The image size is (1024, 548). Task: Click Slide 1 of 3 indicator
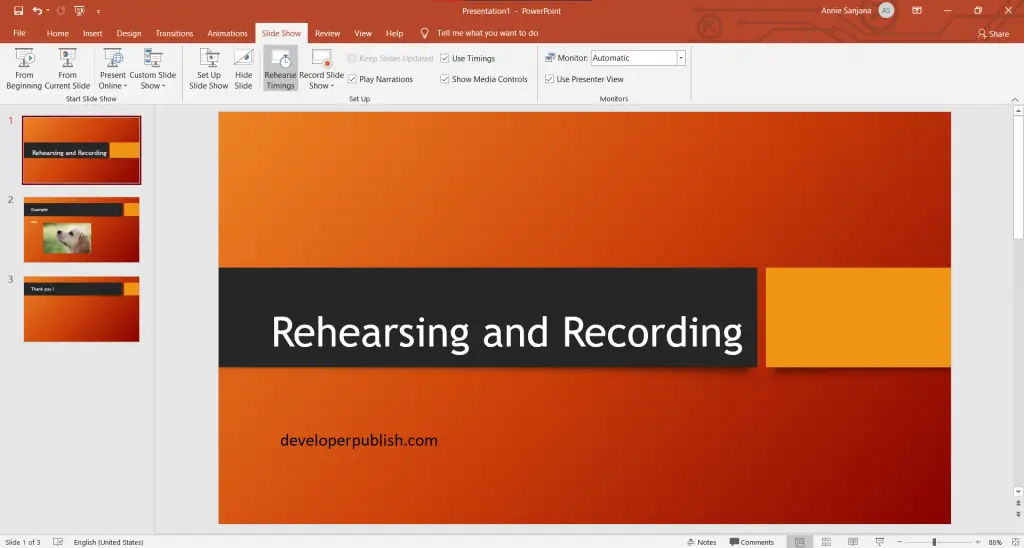[x=24, y=542]
